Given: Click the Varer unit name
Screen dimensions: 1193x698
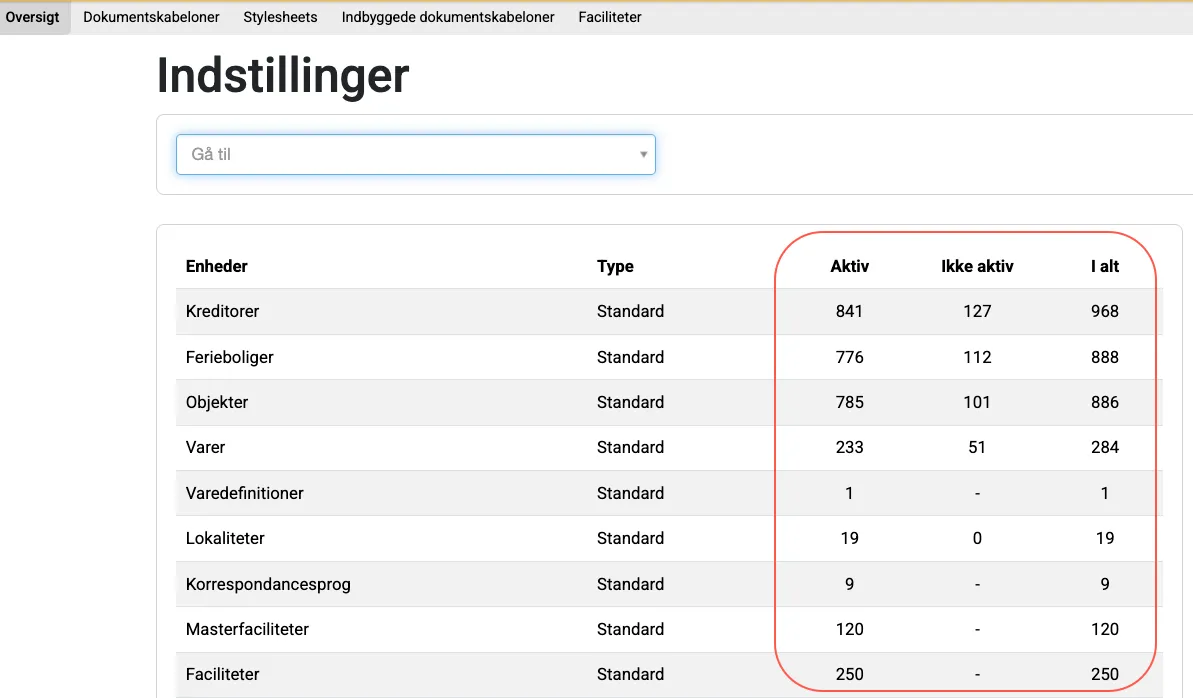Looking at the screenshot, I should [x=205, y=447].
